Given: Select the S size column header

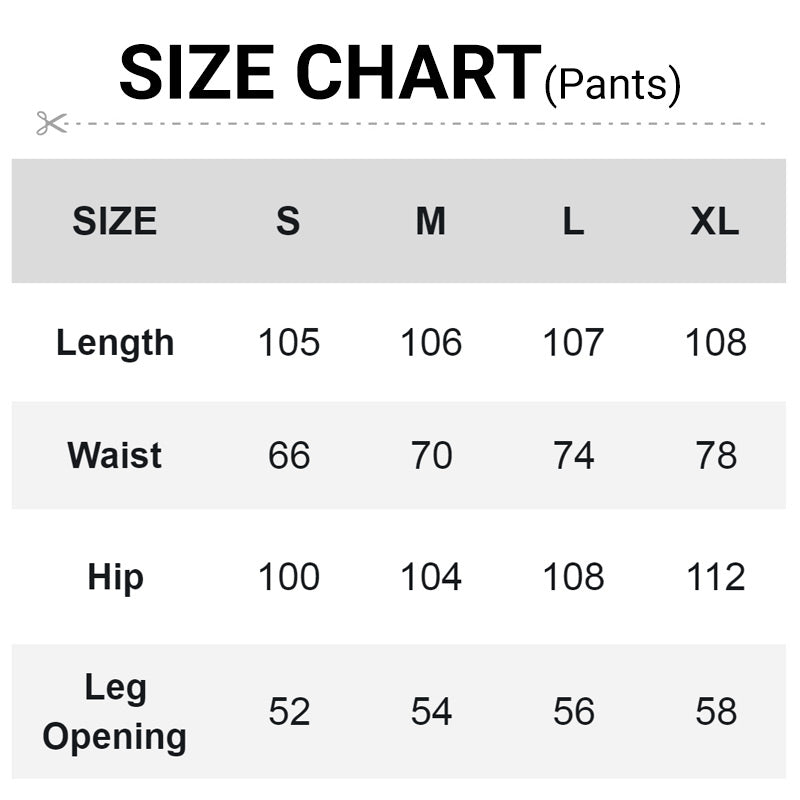Looking at the screenshot, I should (288, 221).
